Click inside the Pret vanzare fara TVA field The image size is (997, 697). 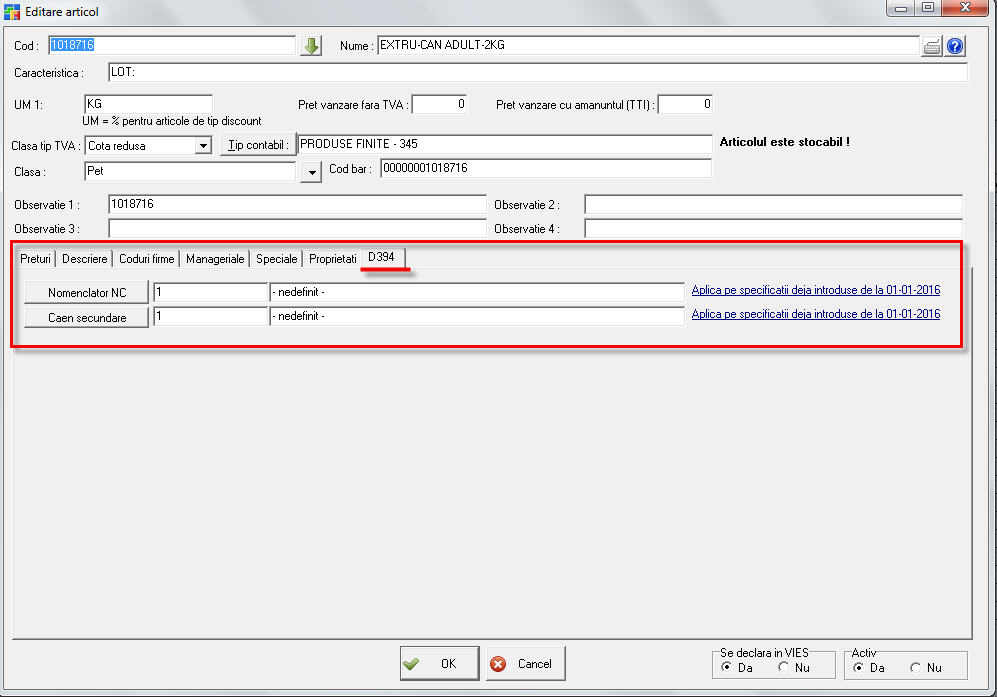click(439, 103)
